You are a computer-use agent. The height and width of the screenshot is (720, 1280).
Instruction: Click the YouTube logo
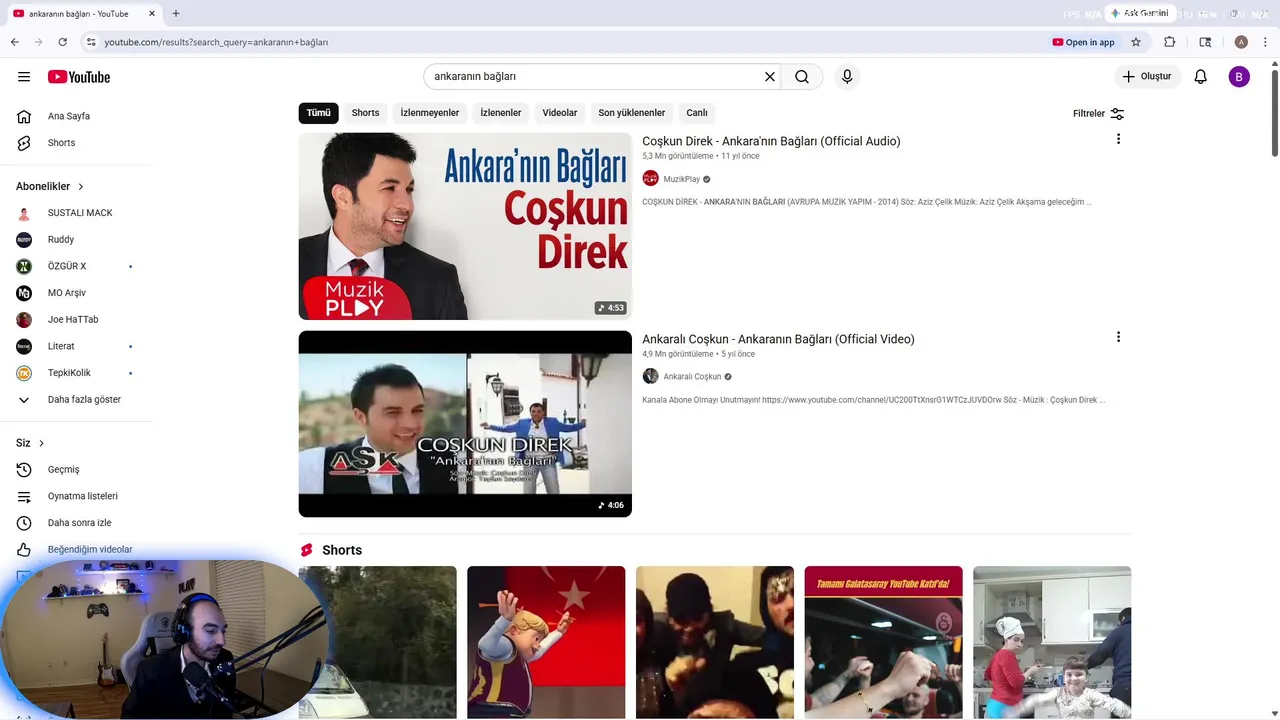click(x=79, y=77)
